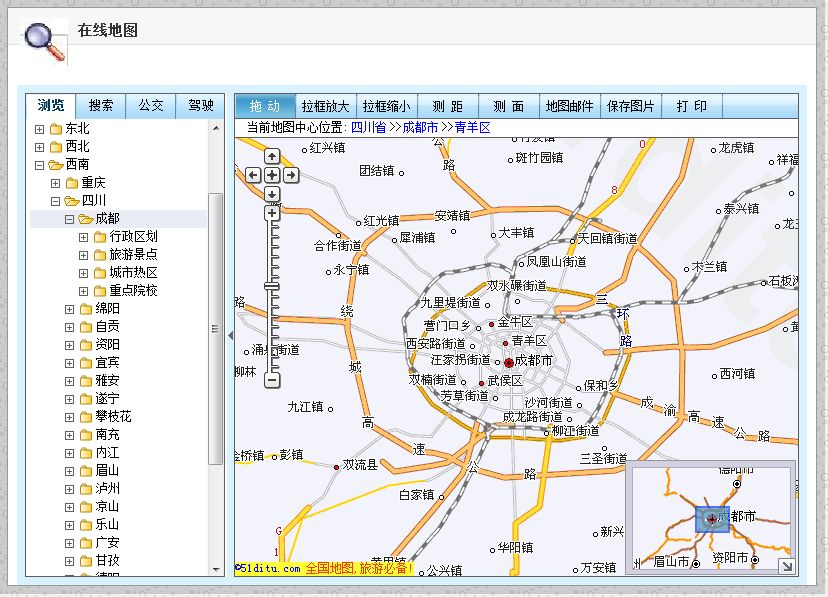Pan the map down with the arrow
The width and height of the screenshot is (828, 597).
click(x=271, y=194)
